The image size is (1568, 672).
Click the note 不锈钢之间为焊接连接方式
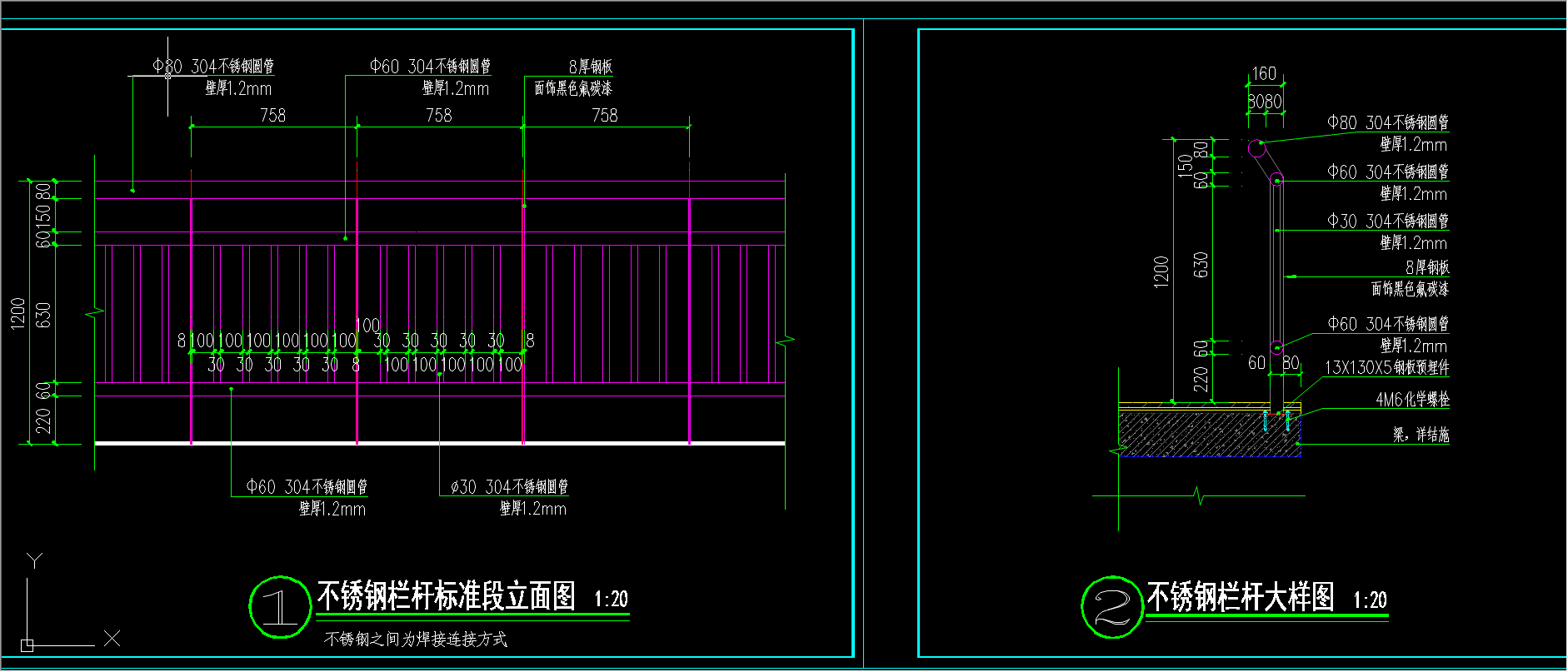[x=415, y=640]
